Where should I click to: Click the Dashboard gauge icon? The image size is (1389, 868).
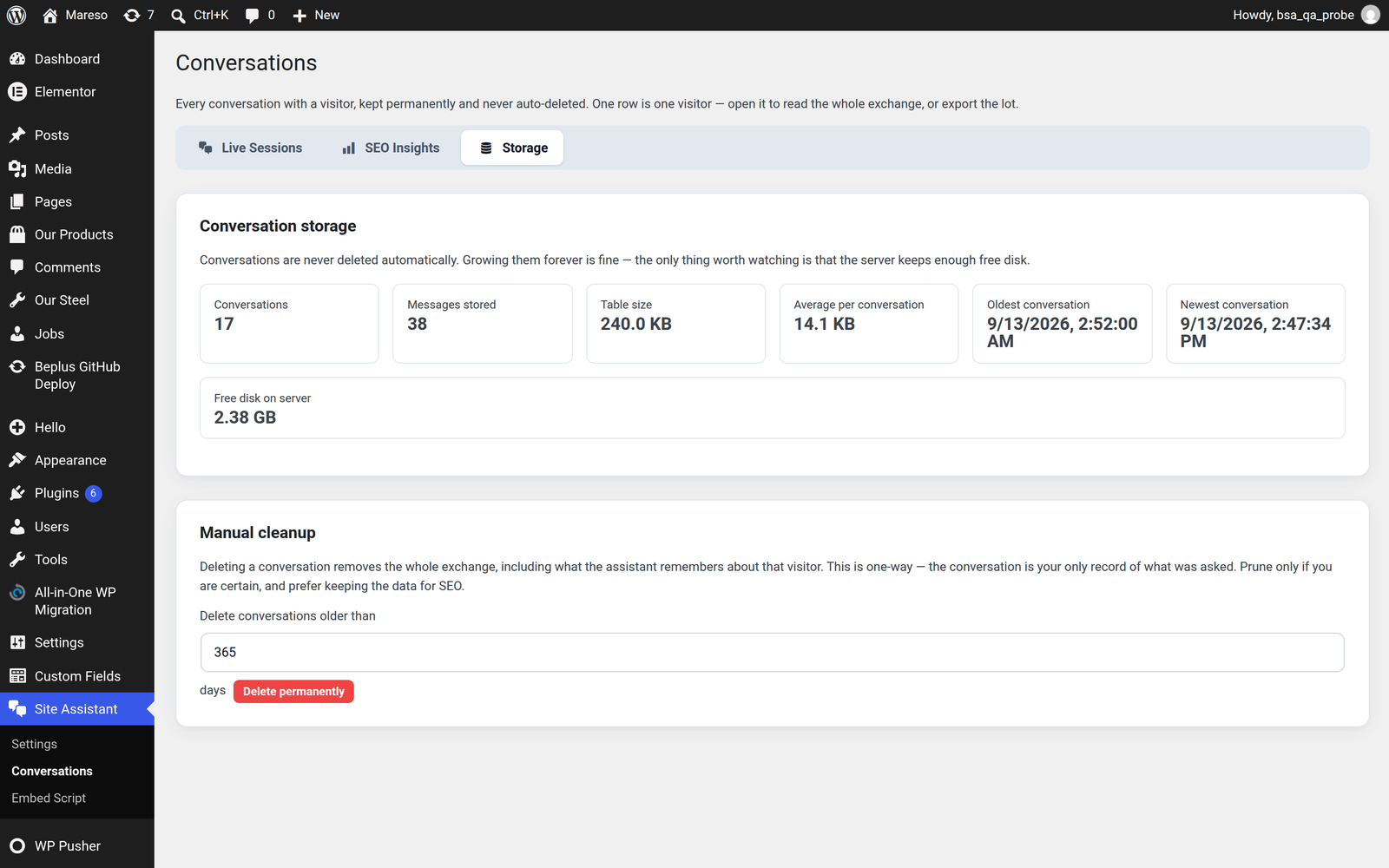point(17,59)
